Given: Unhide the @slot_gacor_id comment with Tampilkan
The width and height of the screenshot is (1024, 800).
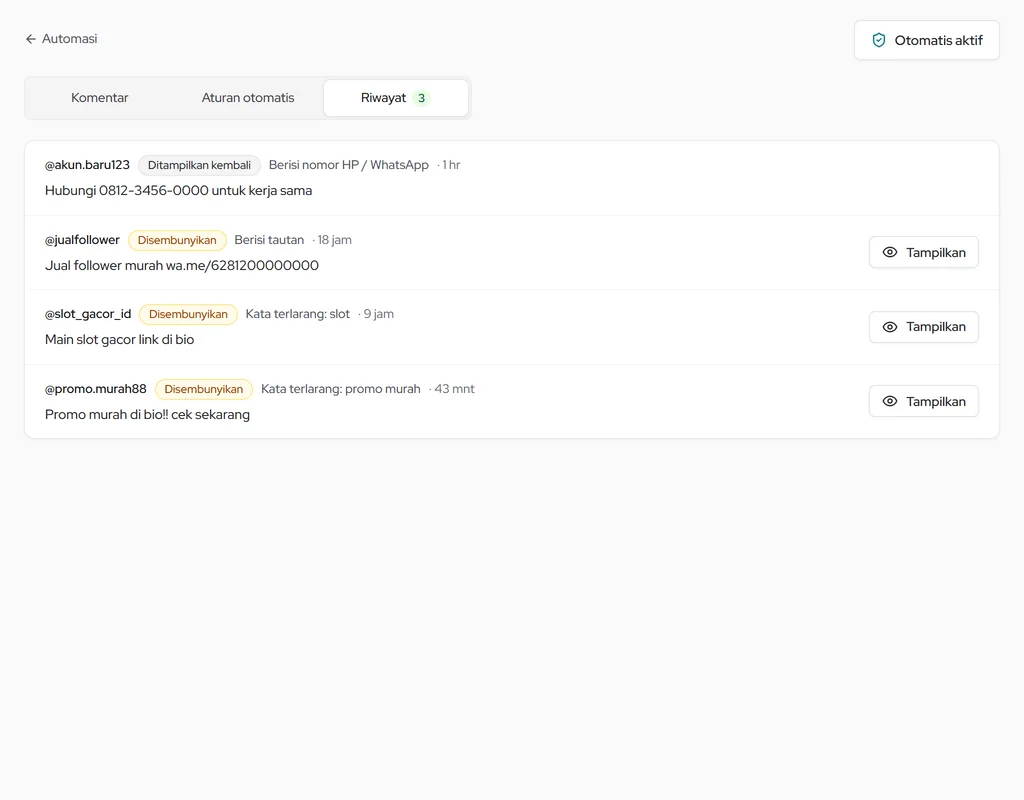Looking at the screenshot, I should 923,327.
